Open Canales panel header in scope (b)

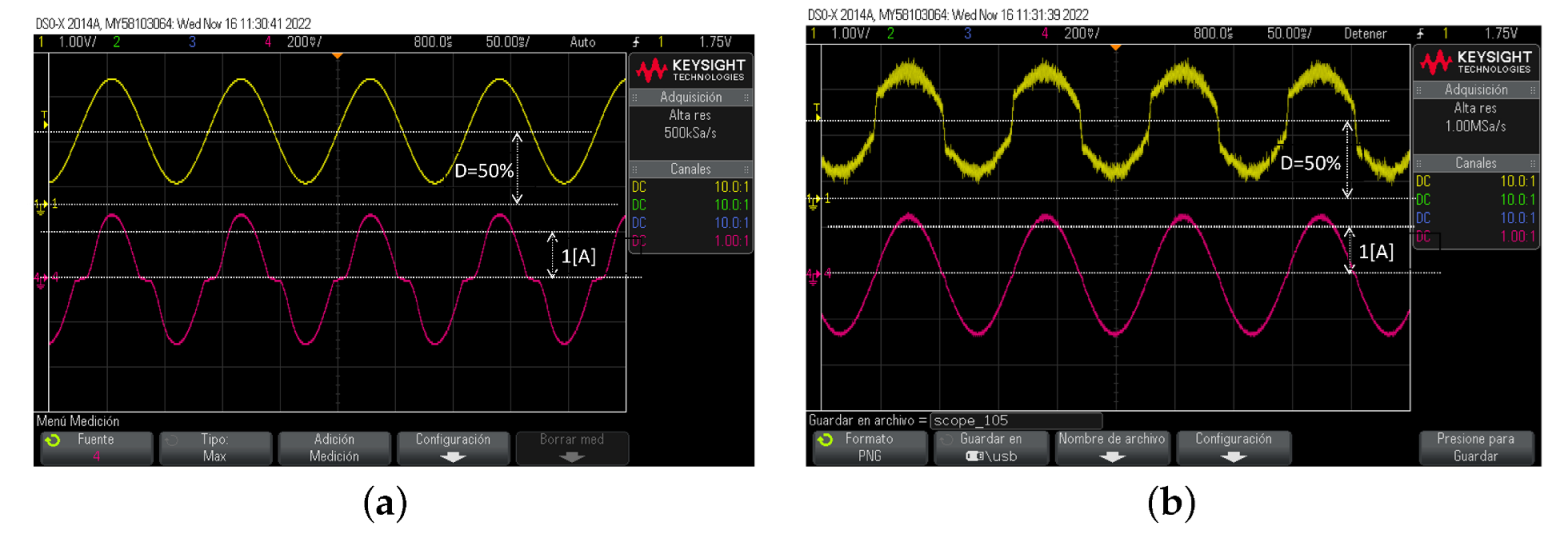click(1475, 162)
